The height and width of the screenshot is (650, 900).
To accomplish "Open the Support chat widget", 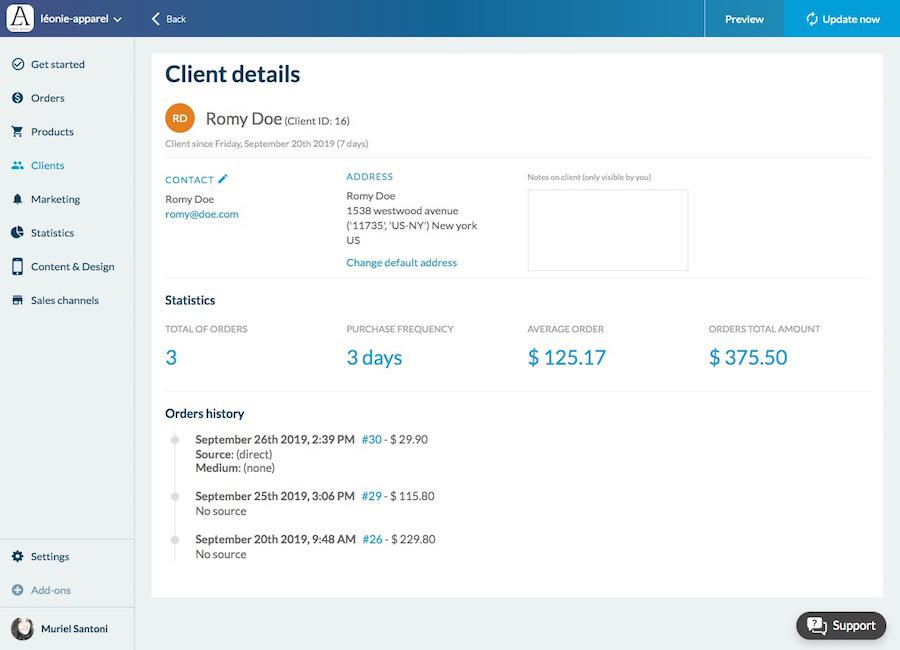I will click(x=841, y=625).
